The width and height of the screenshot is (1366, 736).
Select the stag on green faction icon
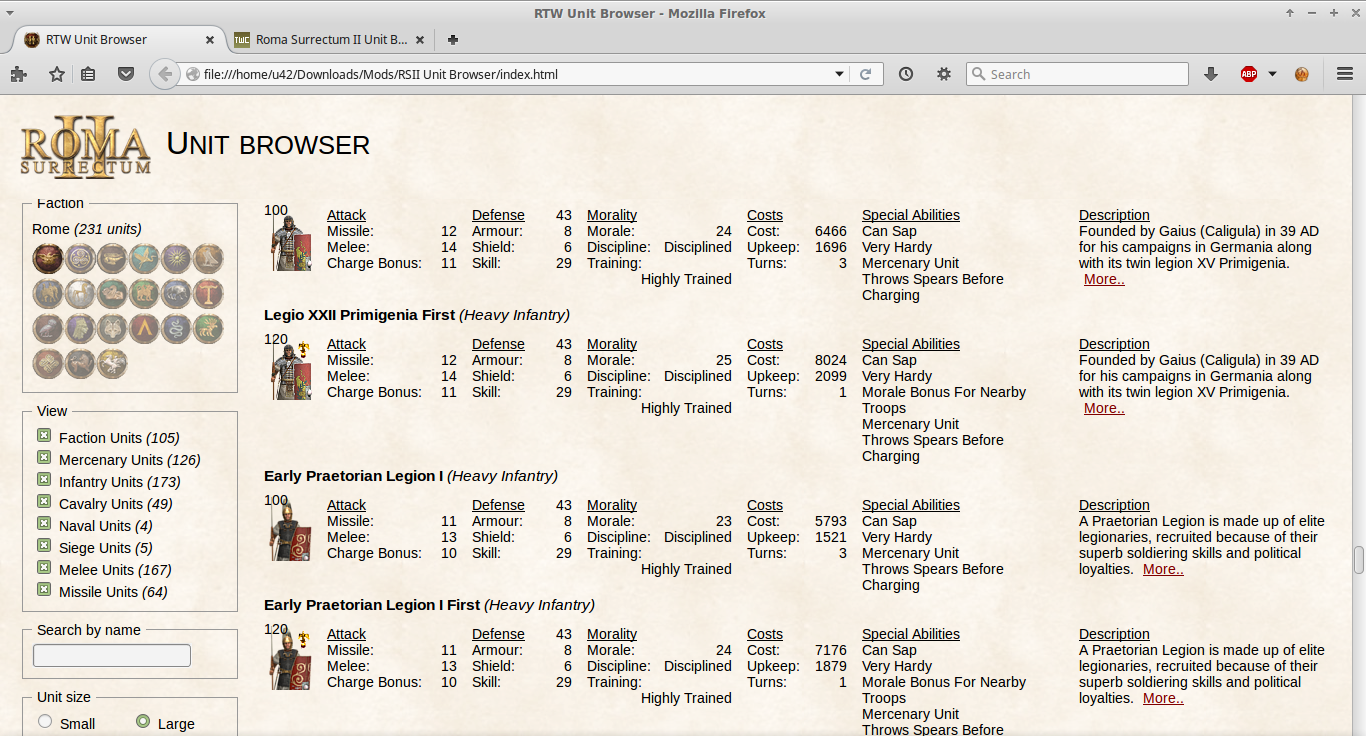pos(208,329)
